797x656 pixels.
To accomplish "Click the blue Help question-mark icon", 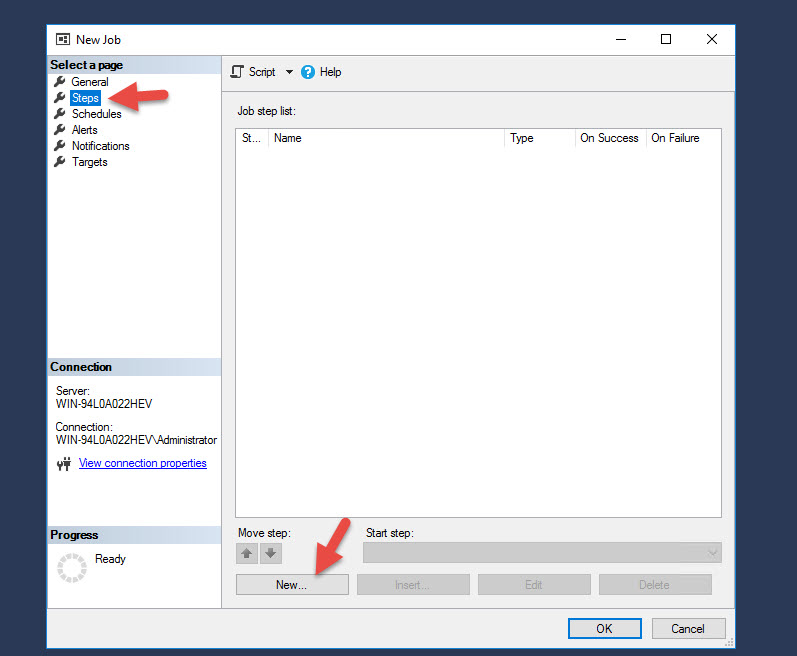I will click(x=308, y=72).
